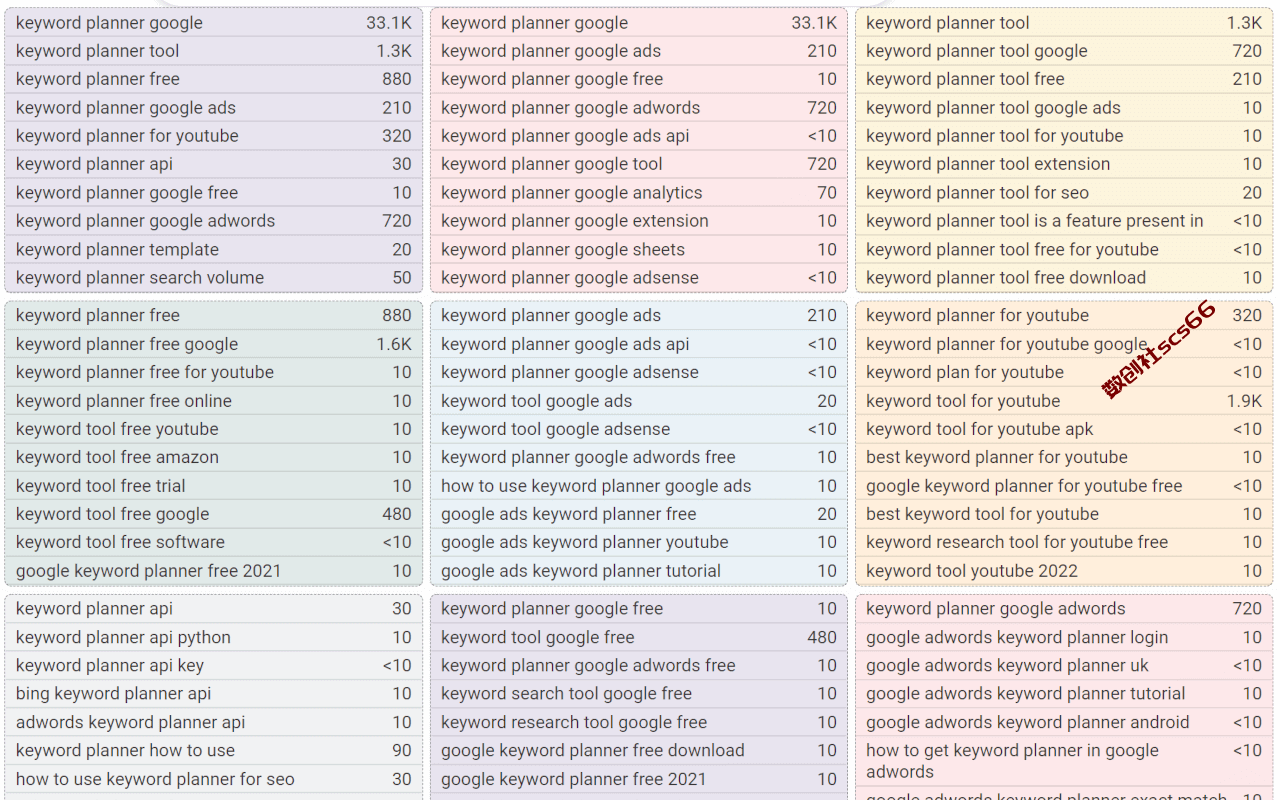Choose 'google adwords keyword planner android' entry
The image size is (1280, 800).
1064,722
